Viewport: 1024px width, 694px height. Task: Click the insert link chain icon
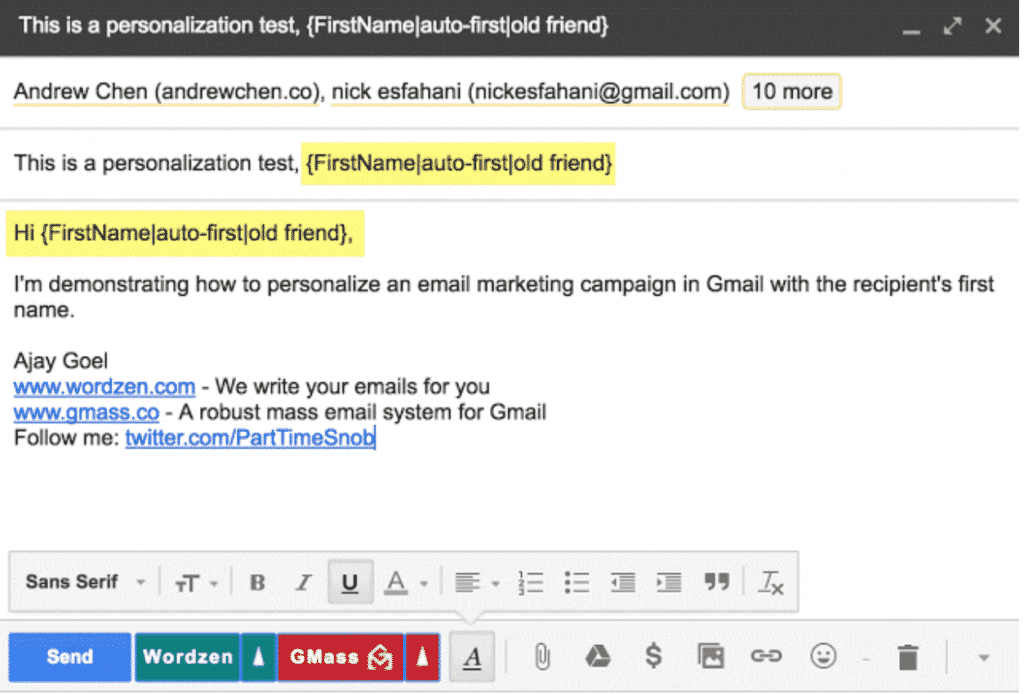coord(766,657)
